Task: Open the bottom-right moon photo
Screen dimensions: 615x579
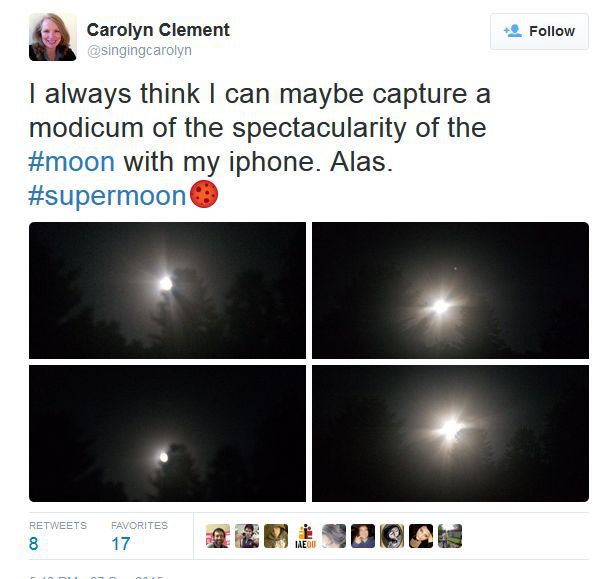Action: point(450,433)
